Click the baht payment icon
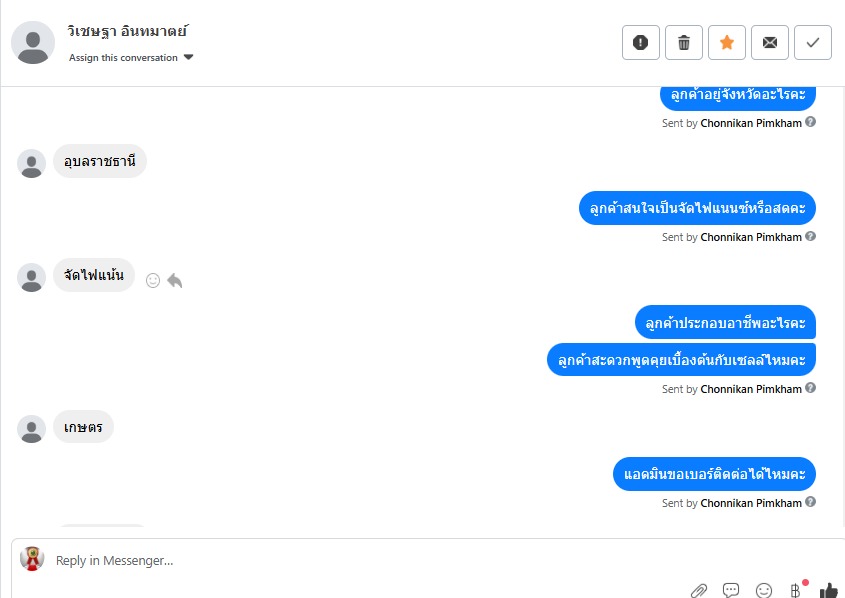Screen dimensions: 845x598 coord(796,590)
